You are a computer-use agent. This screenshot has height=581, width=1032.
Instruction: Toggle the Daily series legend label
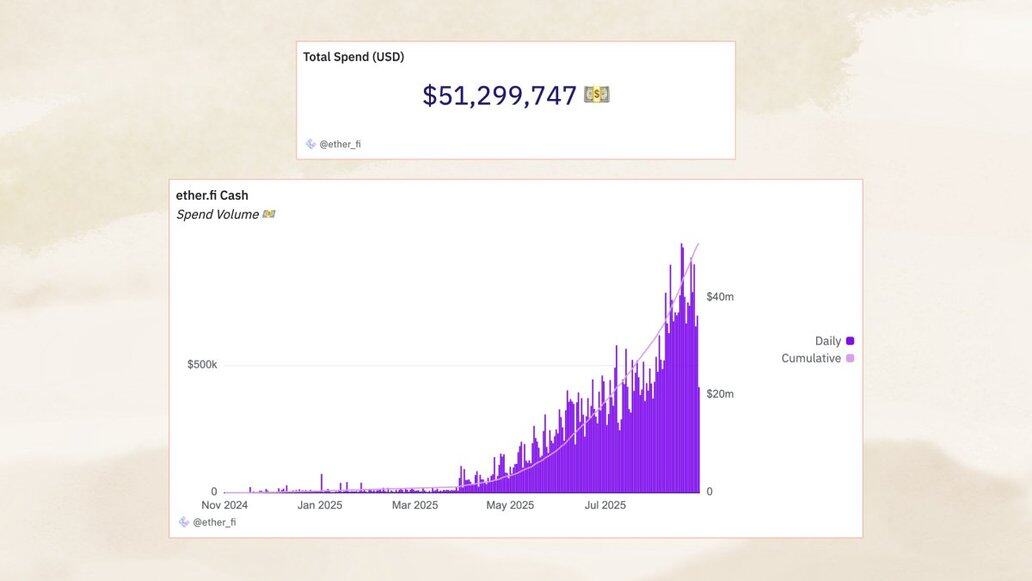tap(828, 341)
